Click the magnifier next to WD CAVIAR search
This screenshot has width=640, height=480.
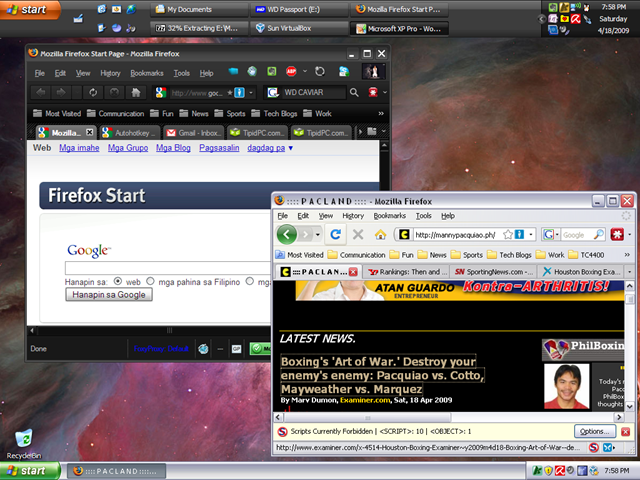click(x=354, y=93)
